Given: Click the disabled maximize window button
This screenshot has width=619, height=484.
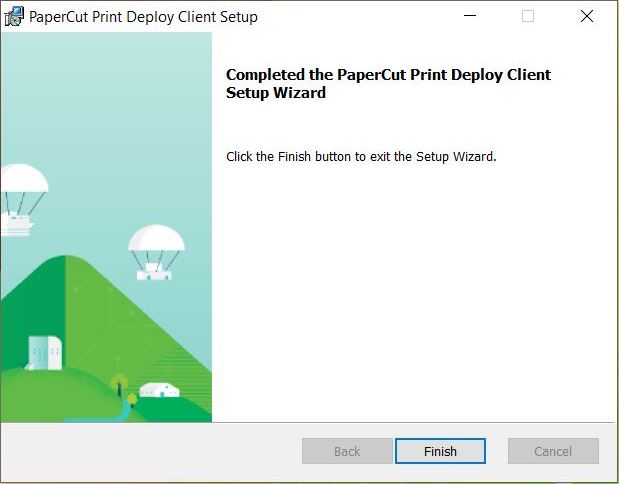Looking at the screenshot, I should [528, 16].
